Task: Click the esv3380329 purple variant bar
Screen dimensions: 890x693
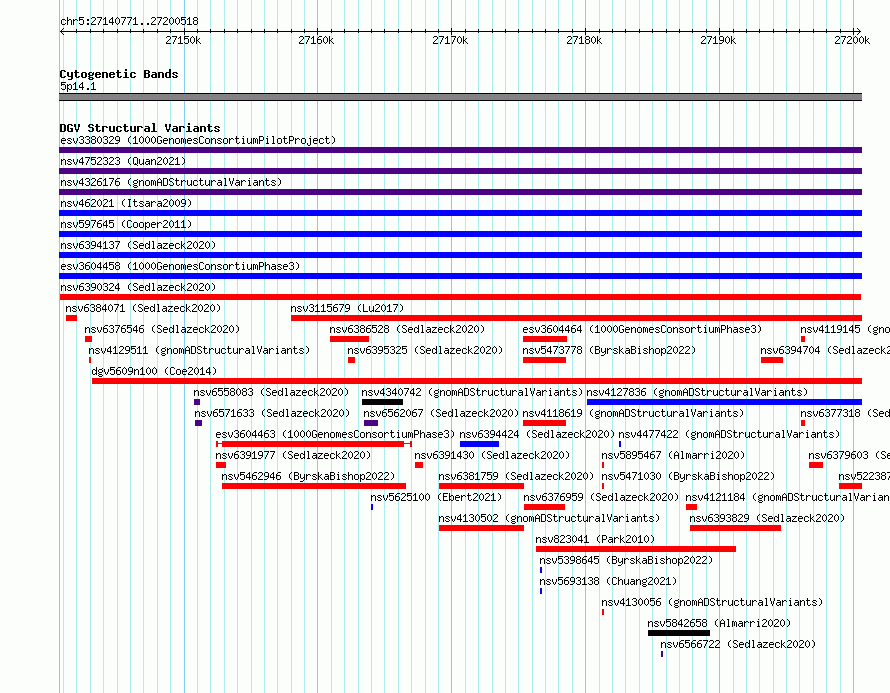Action: (x=460, y=150)
